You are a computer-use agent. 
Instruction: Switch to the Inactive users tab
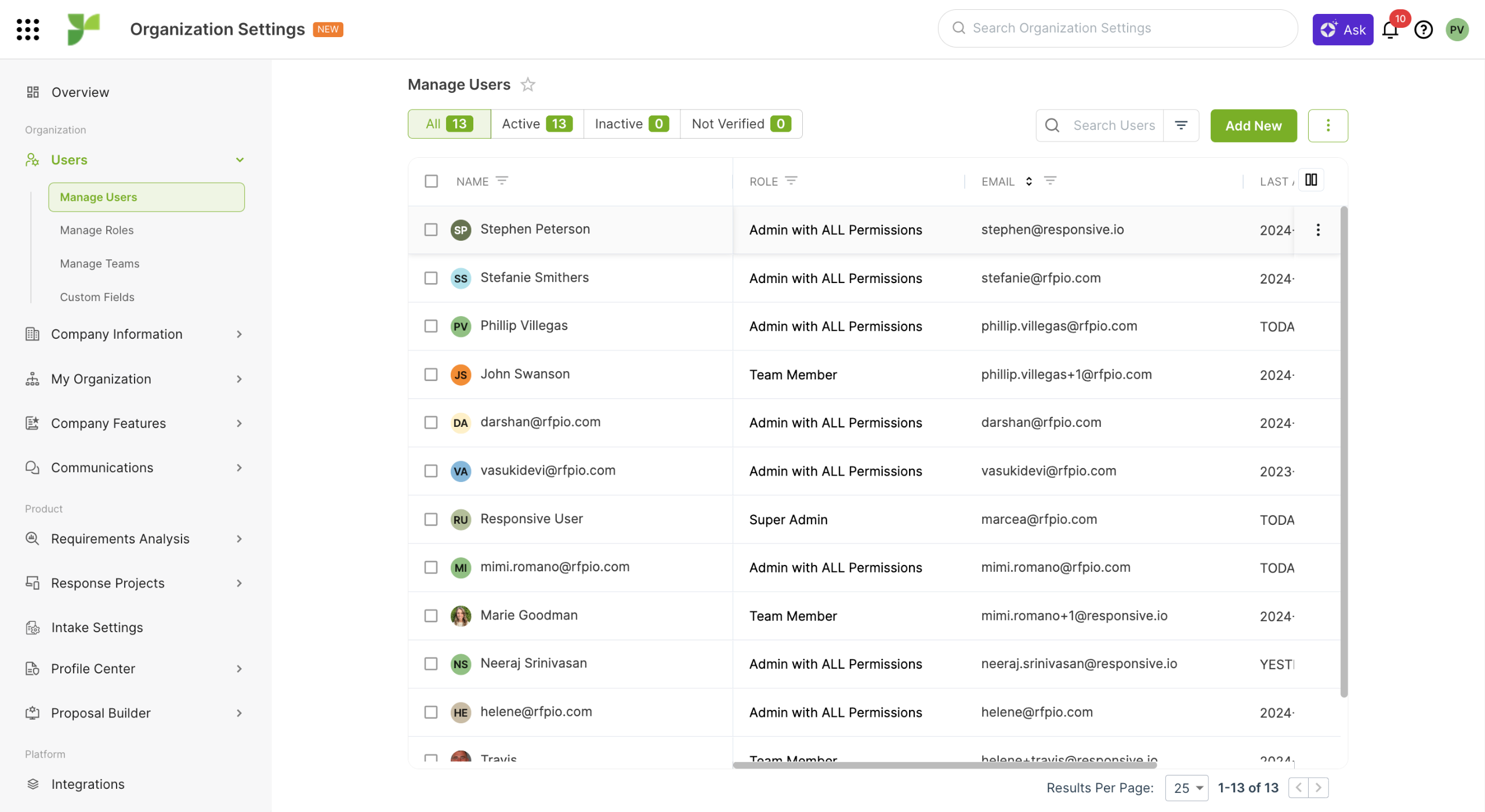point(631,124)
